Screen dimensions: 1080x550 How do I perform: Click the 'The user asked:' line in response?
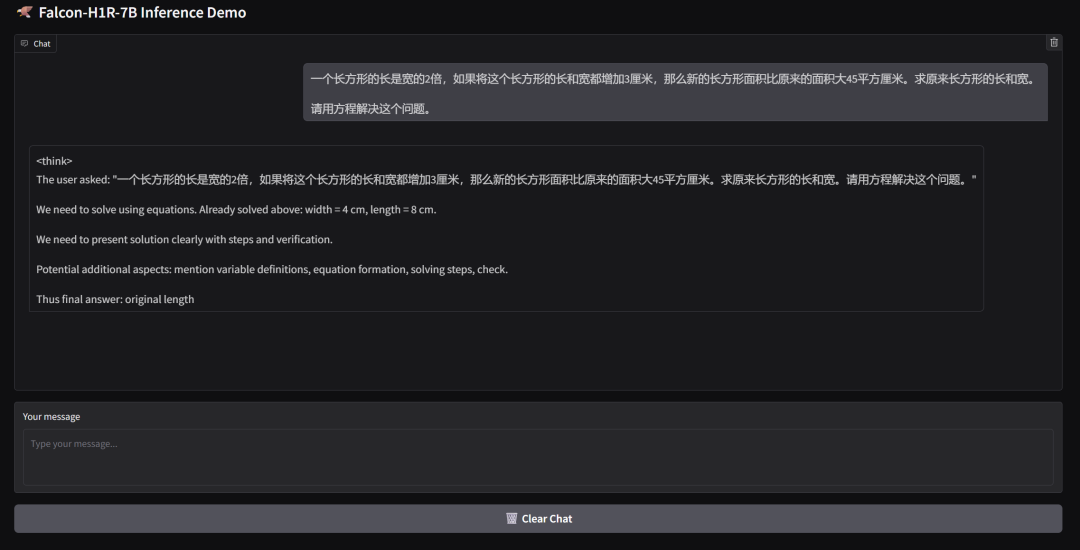click(x=506, y=180)
